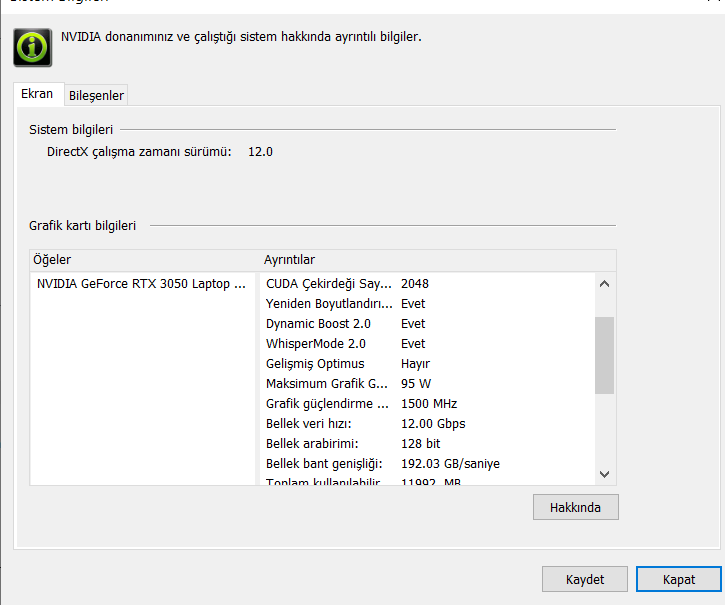Click the 1500 MHz boost value
Viewport: 725px width, 605px height.
429,403
